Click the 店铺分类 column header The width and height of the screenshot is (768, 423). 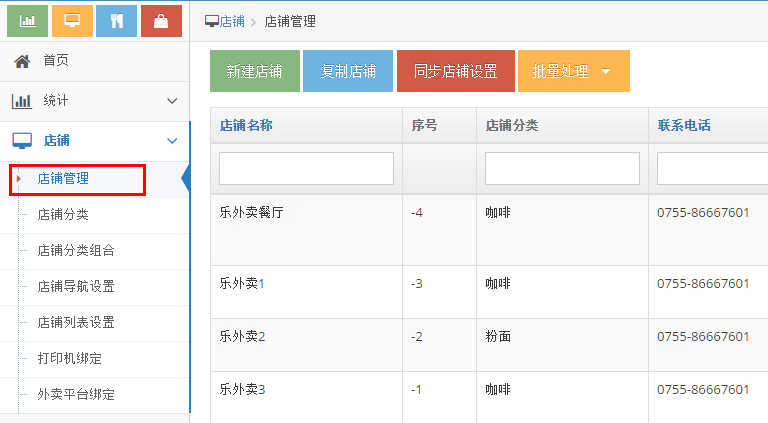click(x=512, y=125)
